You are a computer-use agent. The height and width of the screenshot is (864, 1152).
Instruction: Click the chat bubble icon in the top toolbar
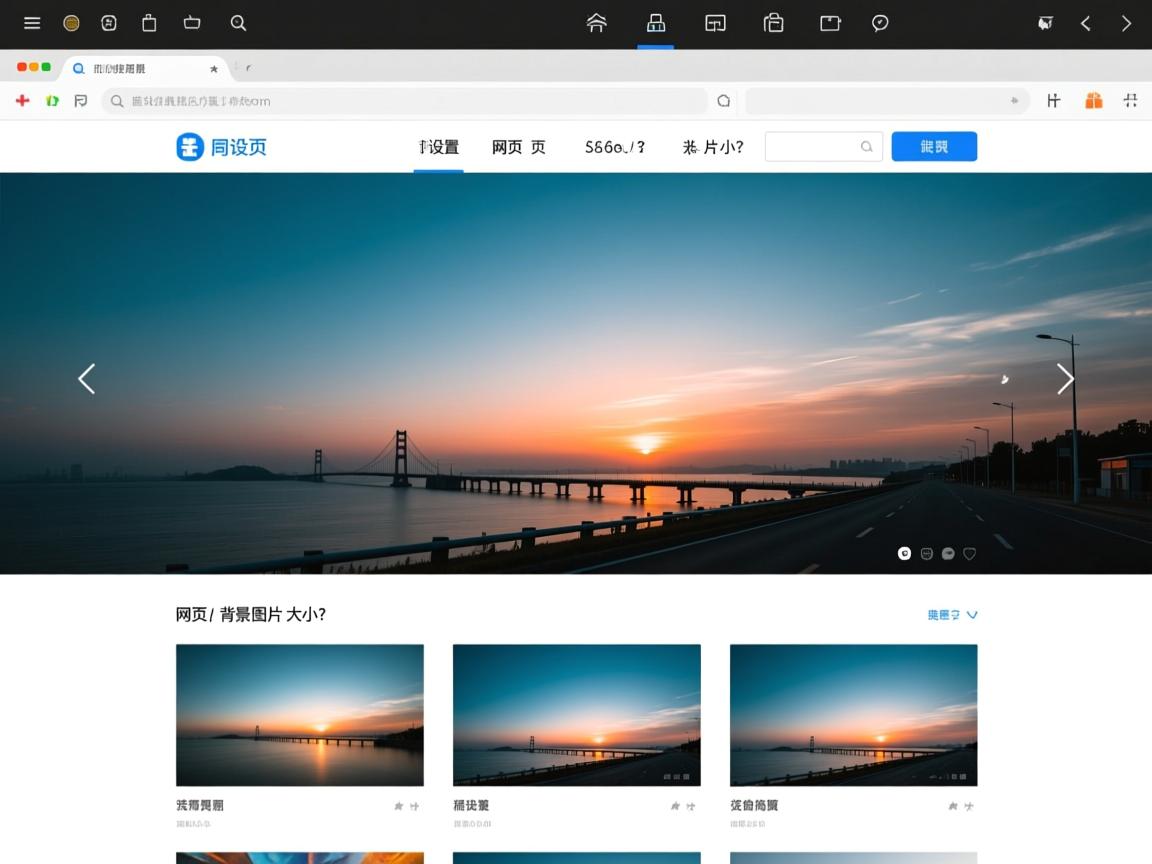point(880,23)
